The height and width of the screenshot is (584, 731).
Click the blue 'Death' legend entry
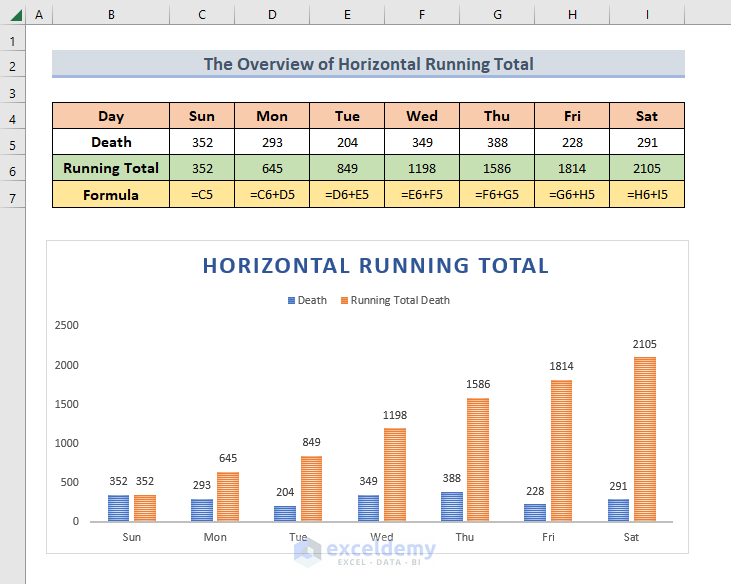[307, 300]
